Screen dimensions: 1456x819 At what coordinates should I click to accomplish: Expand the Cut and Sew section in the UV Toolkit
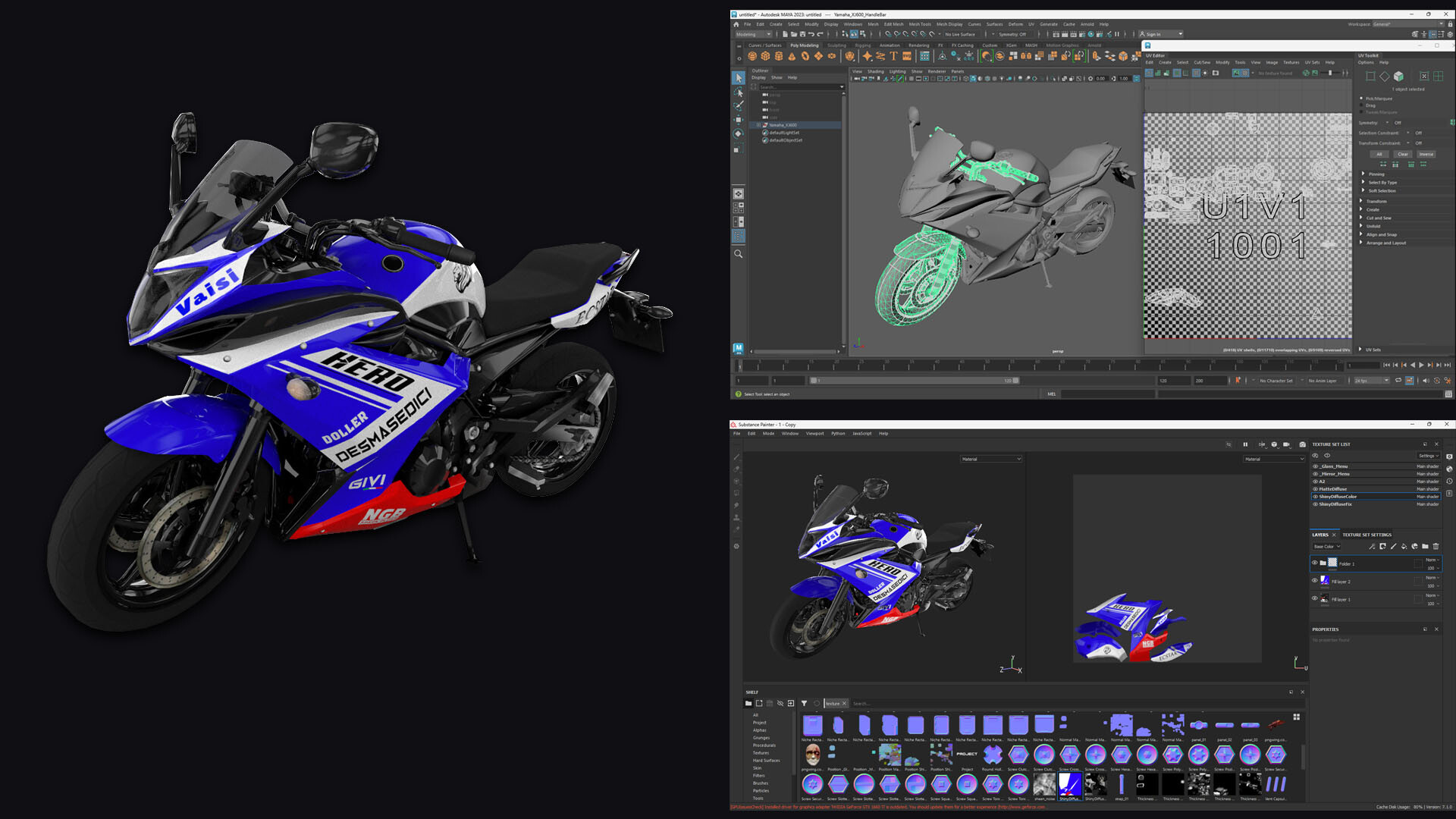(1376, 218)
